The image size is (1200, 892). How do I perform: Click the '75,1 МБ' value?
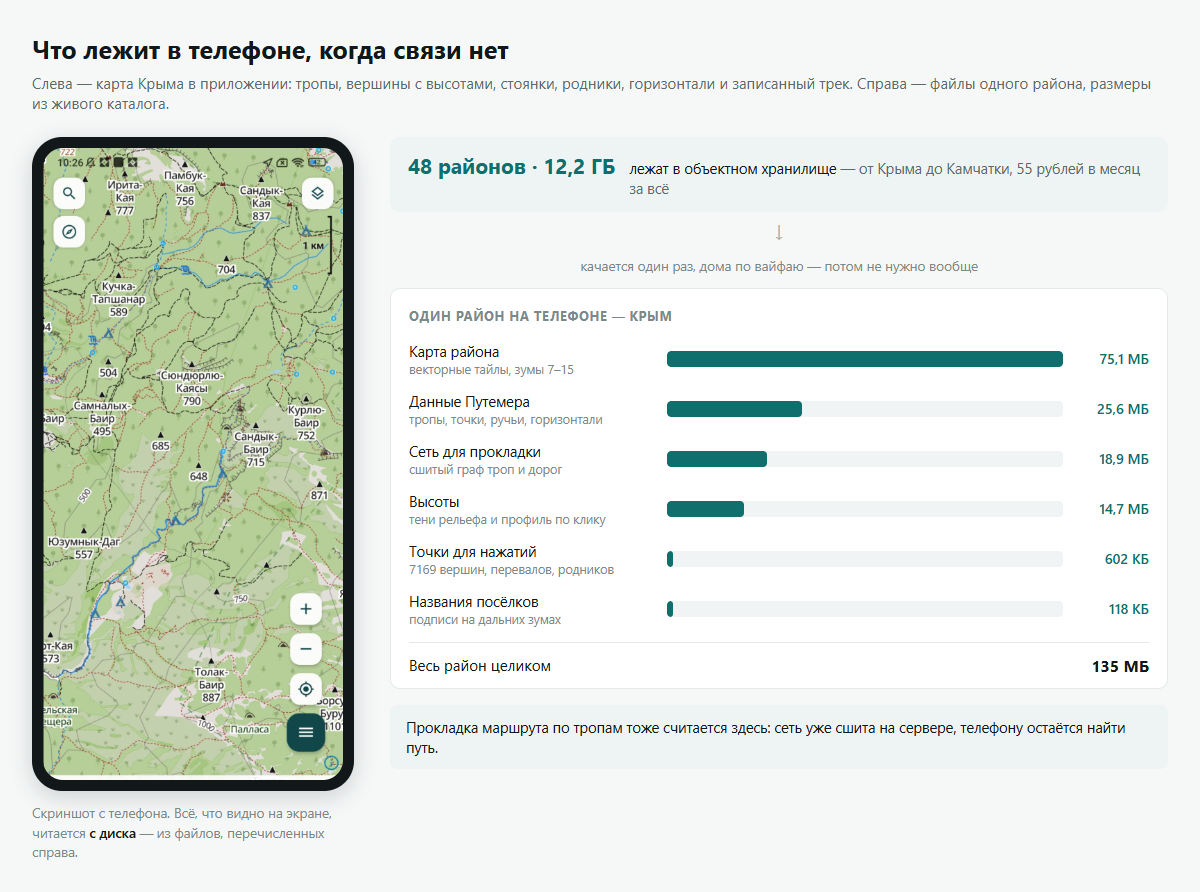[x=1124, y=359]
